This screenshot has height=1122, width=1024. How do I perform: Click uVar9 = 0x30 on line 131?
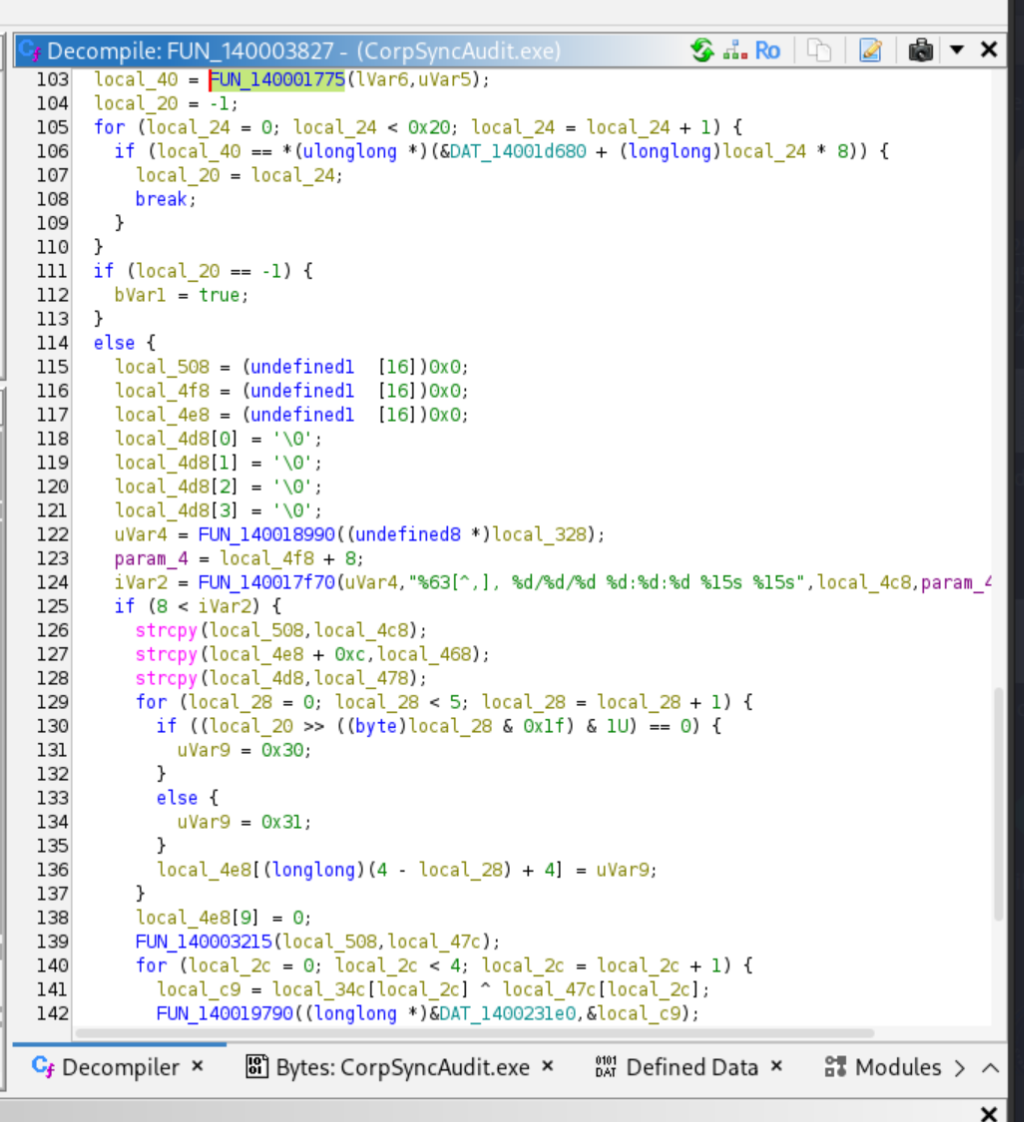[244, 750]
